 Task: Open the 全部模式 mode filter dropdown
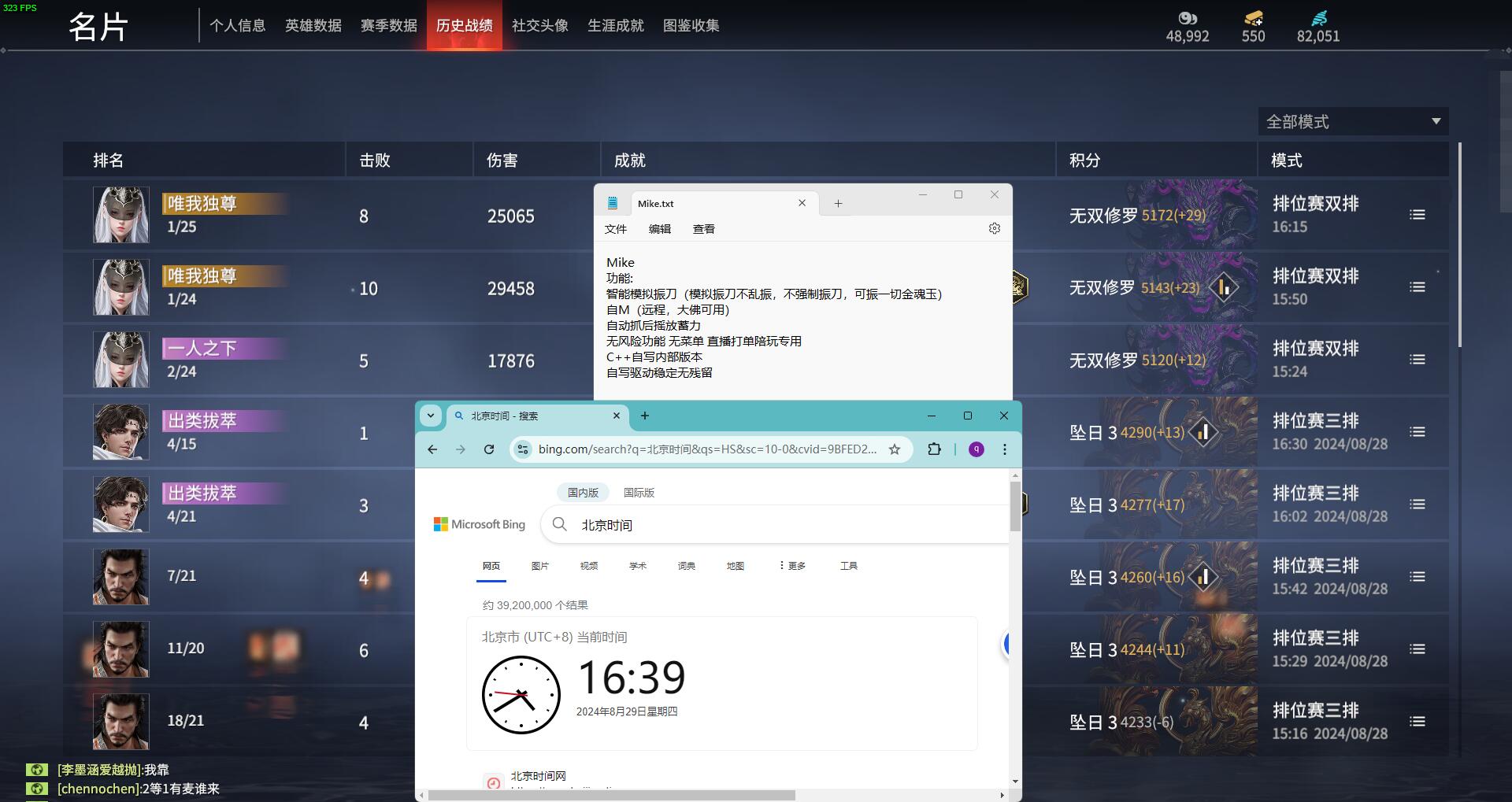(1353, 121)
